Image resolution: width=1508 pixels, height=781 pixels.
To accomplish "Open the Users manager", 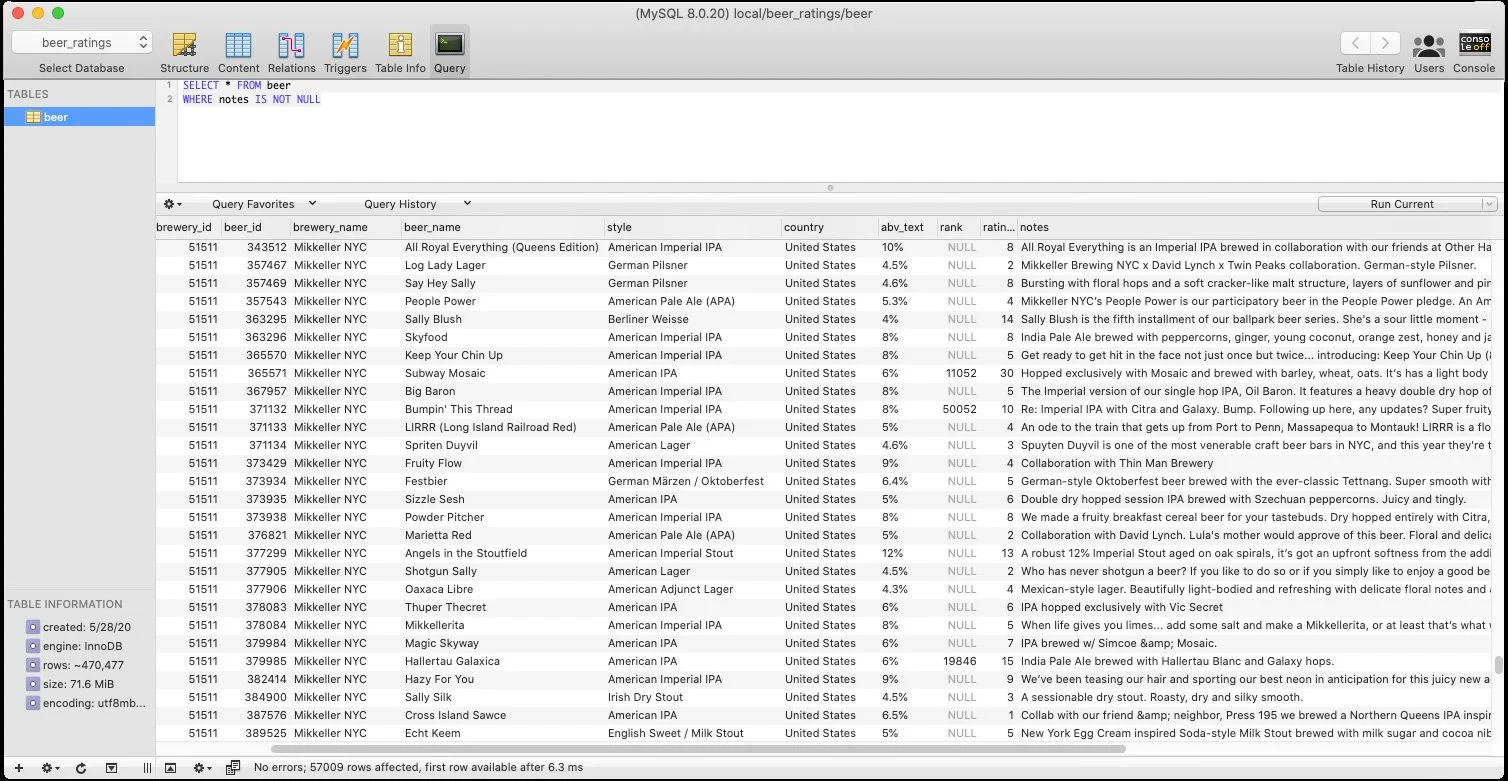I will (x=1429, y=52).
